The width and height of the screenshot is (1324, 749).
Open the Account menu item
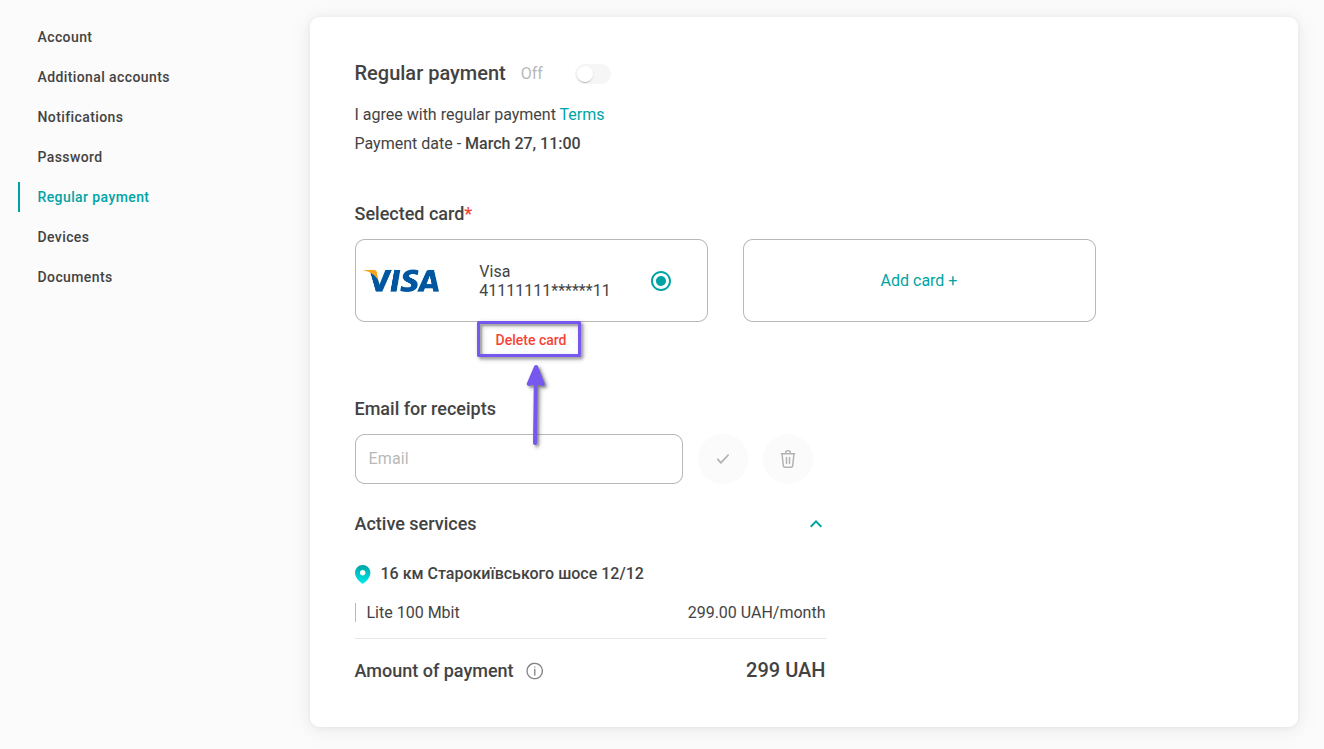click(65, 37)
